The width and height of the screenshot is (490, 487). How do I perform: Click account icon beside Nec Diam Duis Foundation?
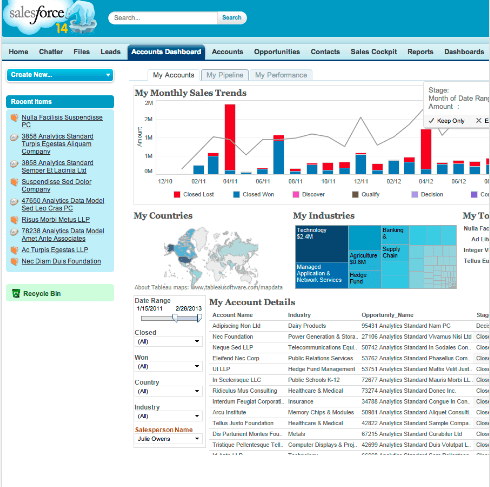(x=14, y=261)
